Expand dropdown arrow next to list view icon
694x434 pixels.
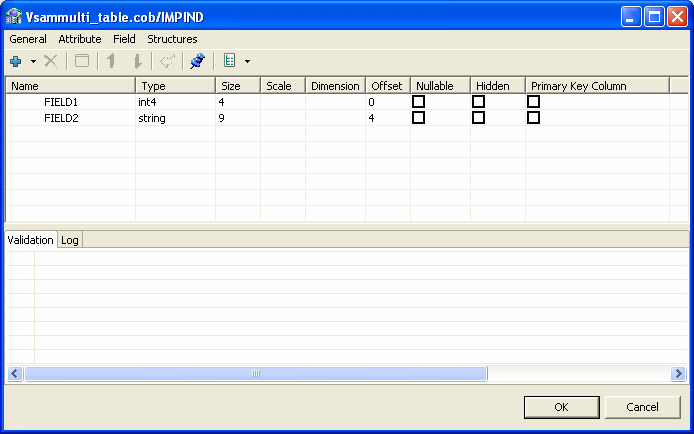[247, 61]
